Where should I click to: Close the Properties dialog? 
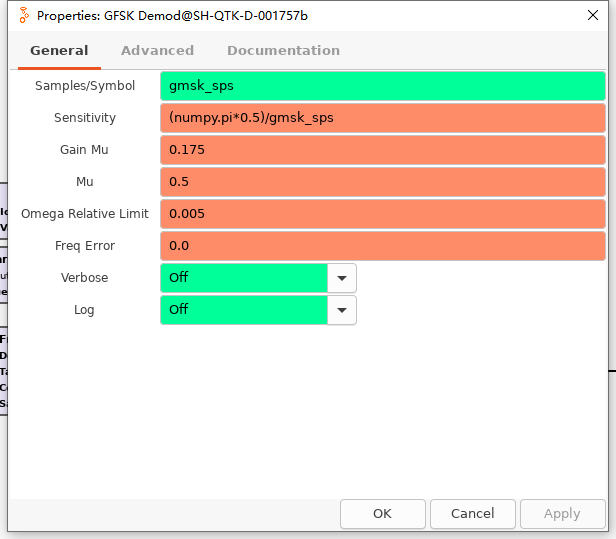tap(593, 15)
